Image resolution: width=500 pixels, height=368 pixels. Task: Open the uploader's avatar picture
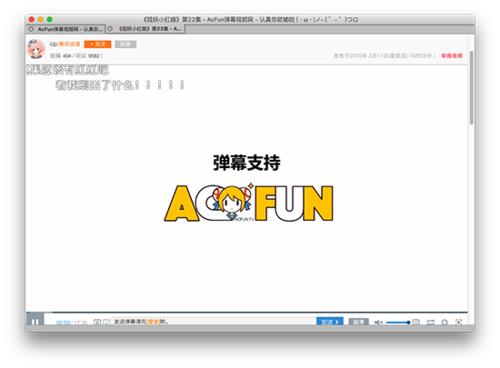[36, 49]
